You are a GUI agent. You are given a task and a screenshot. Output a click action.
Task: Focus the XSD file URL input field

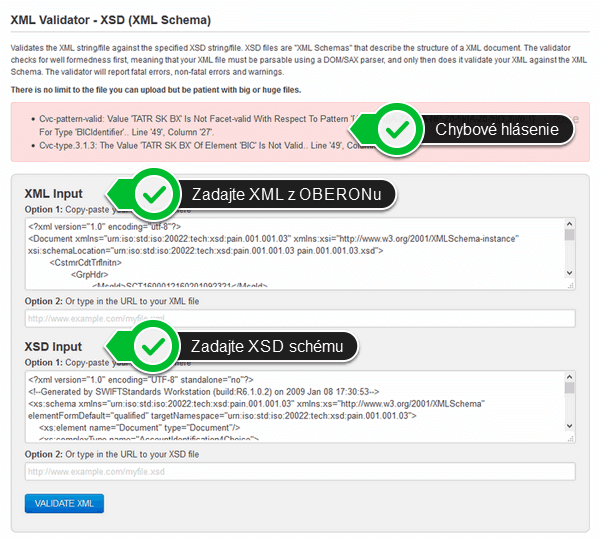click(x=300, y=471)
